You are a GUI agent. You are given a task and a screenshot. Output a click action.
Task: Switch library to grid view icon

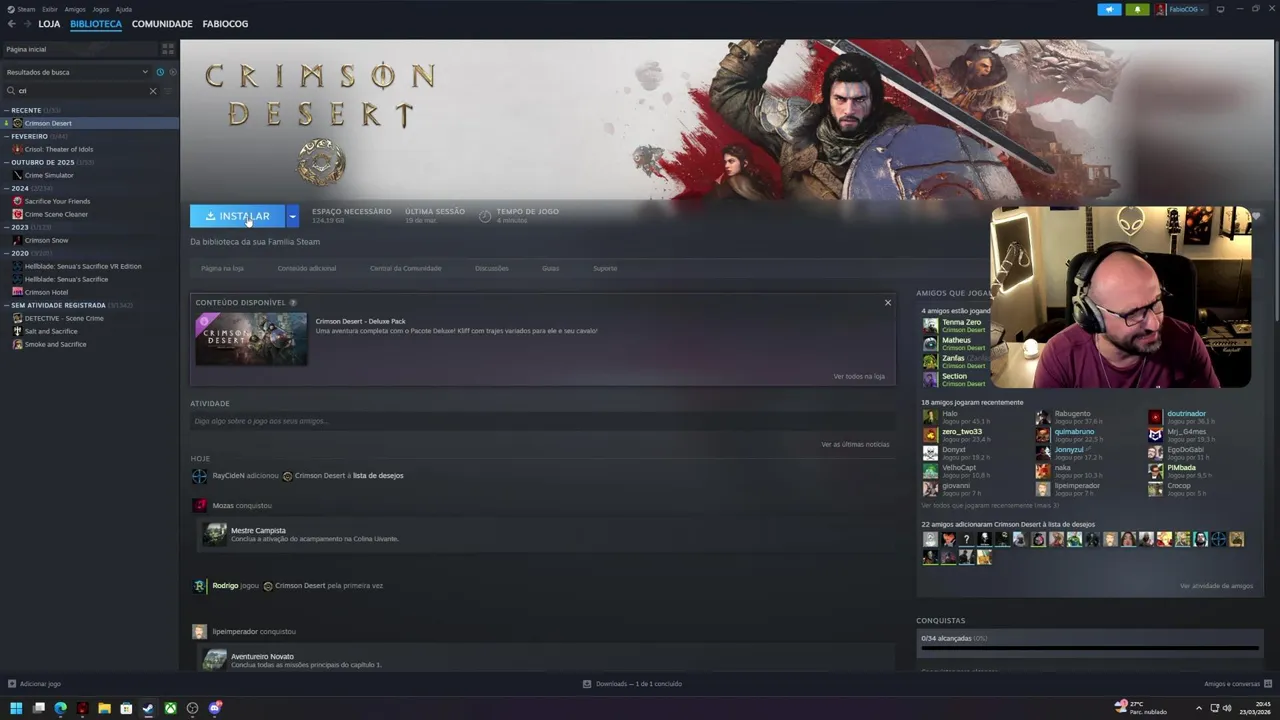click(167, 49)
